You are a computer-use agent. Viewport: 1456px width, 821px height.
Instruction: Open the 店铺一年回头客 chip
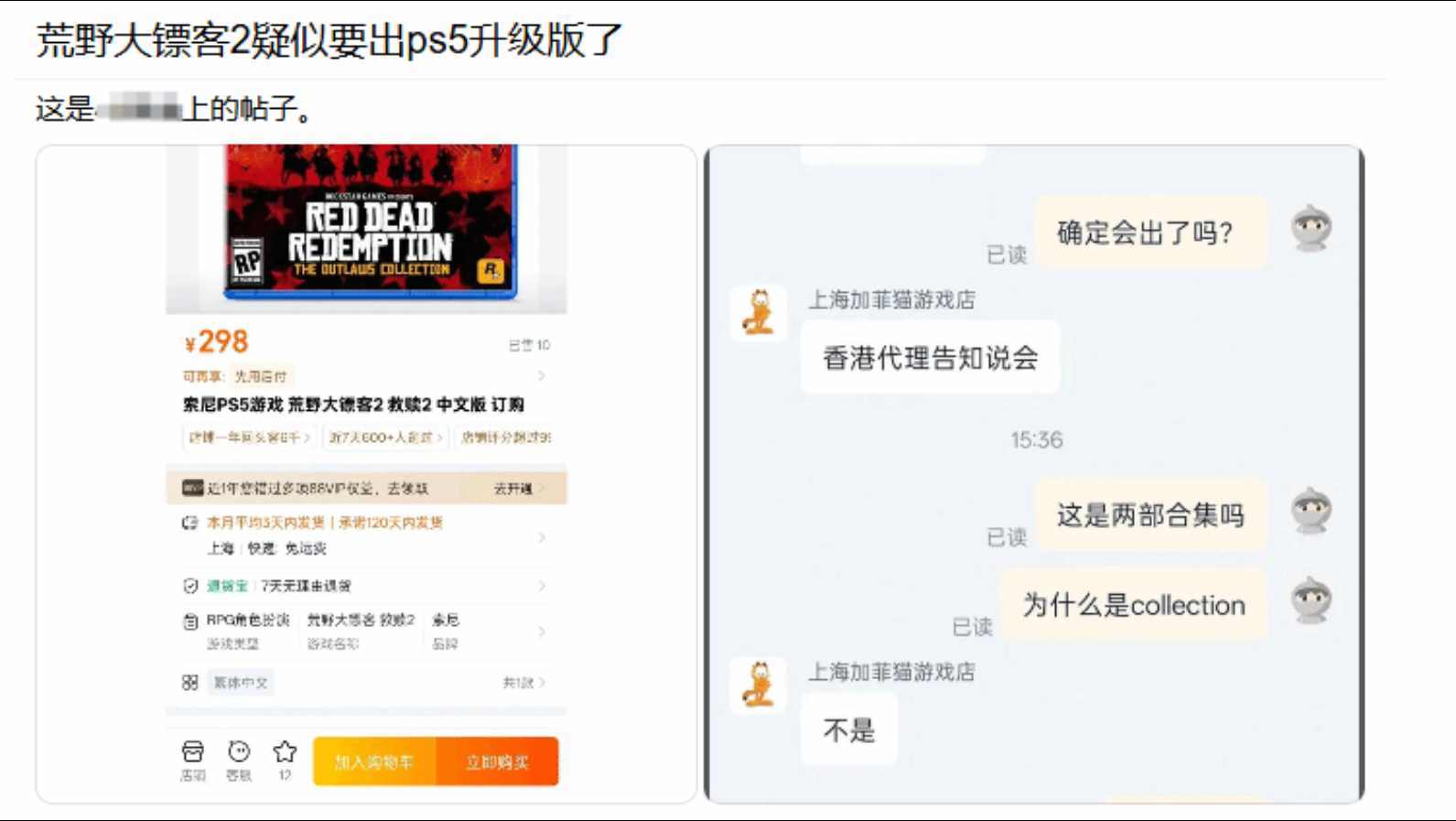[x=250, y=438]
